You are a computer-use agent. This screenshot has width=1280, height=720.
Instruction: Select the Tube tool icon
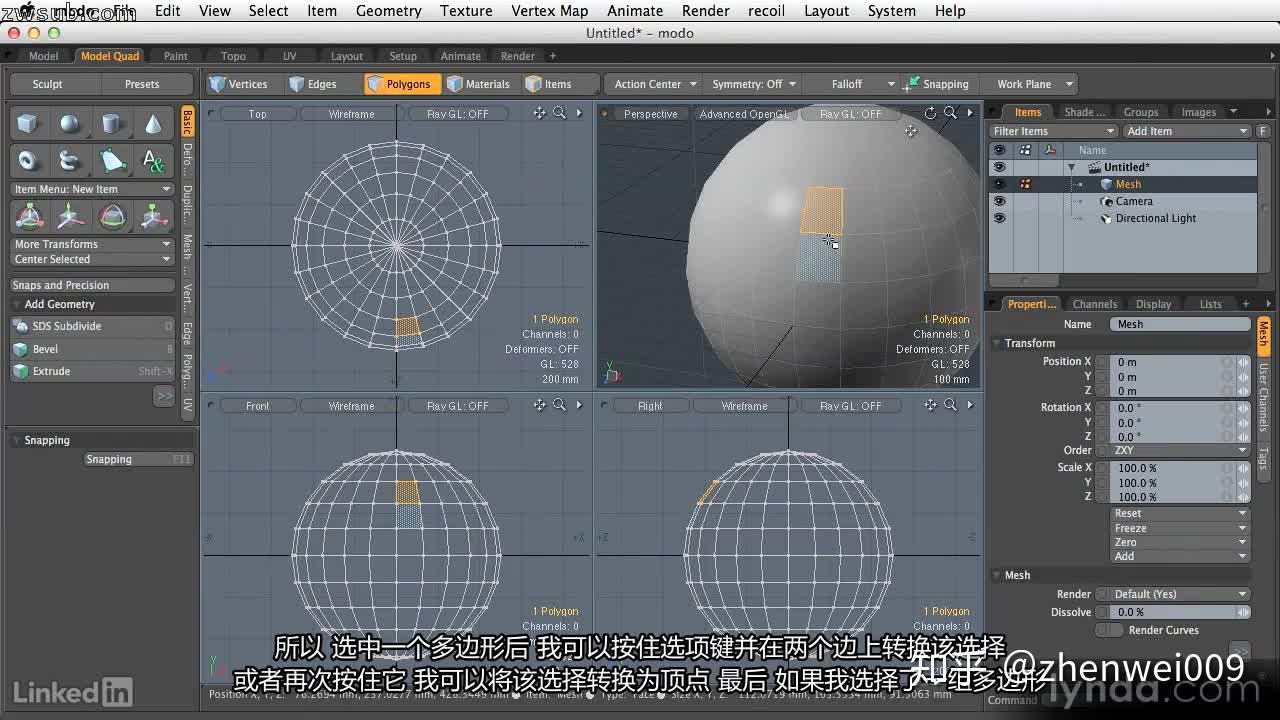(70, 160)
